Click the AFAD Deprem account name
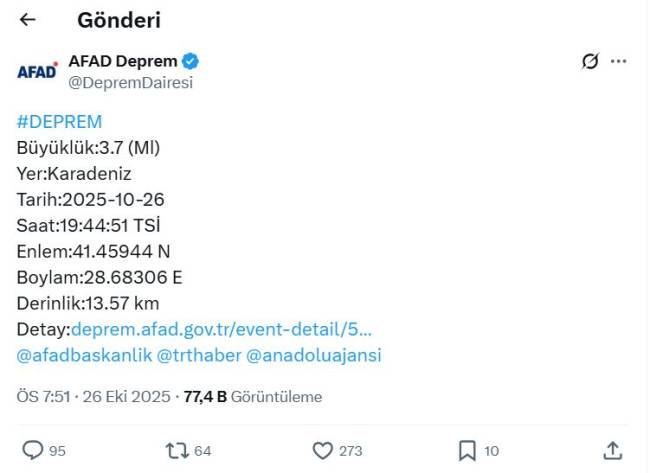The height and width of the screenshot is (473, 650). (x=122, y=61)
